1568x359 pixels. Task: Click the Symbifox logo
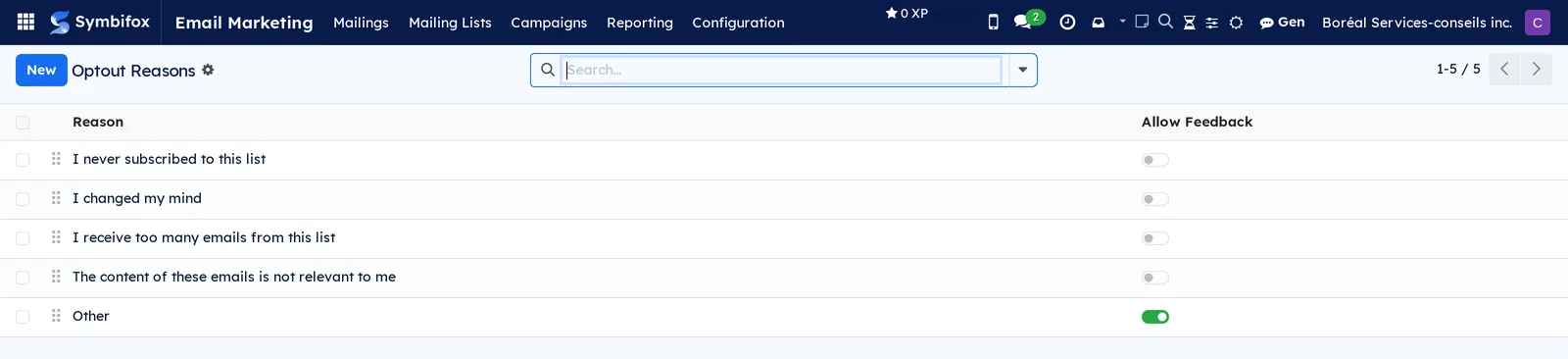coord(100,22)
